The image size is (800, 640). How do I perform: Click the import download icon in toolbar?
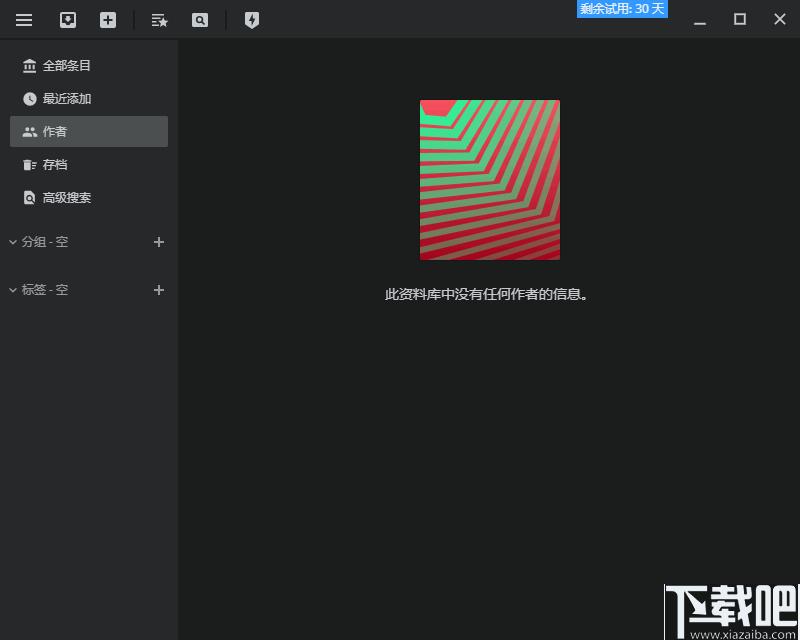tap(68, 20)
